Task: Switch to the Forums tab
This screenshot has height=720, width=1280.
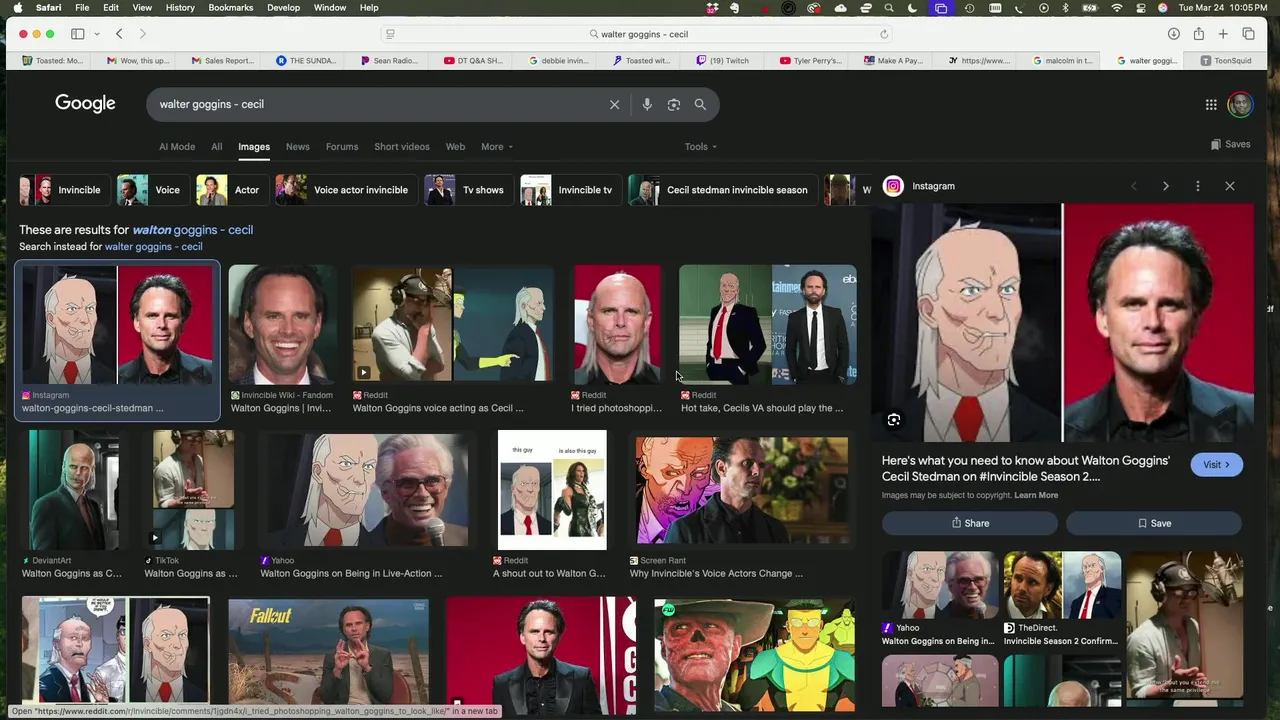Action: pos(342,147)
